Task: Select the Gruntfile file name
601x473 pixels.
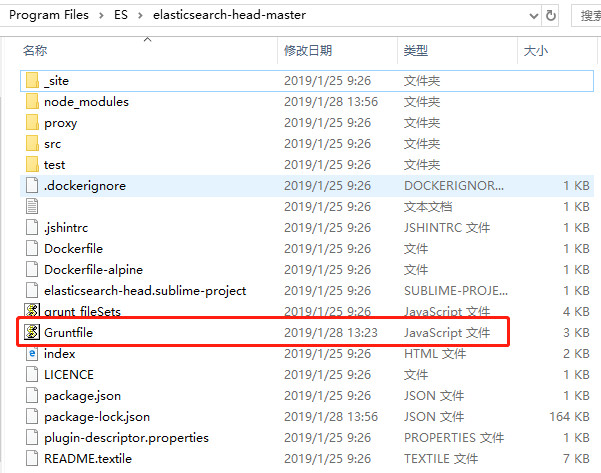Action: [x=68, y=332]
